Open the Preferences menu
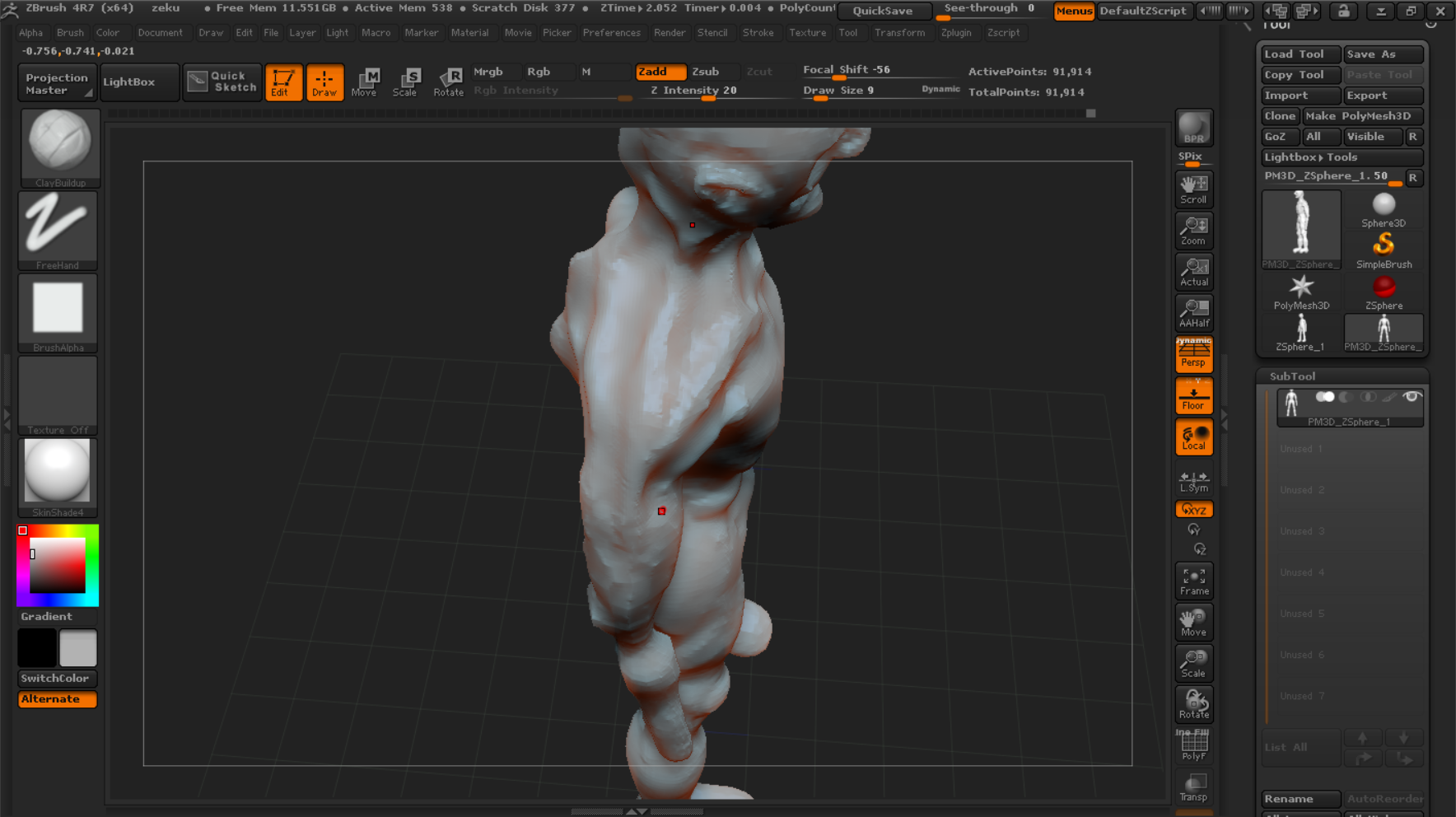Screen dimensions: 1456x817 (611, 33)
